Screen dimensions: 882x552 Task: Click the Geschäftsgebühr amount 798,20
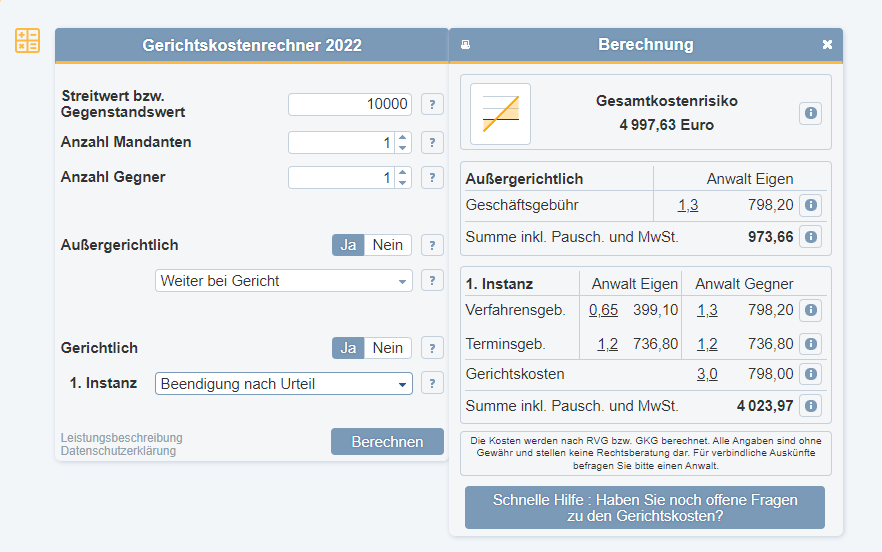point(771,205)
